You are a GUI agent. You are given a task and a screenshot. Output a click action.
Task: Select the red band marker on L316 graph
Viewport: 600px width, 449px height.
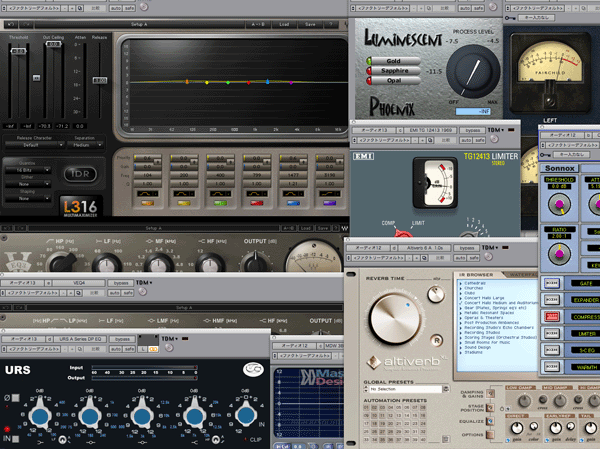tap(249, 82)
